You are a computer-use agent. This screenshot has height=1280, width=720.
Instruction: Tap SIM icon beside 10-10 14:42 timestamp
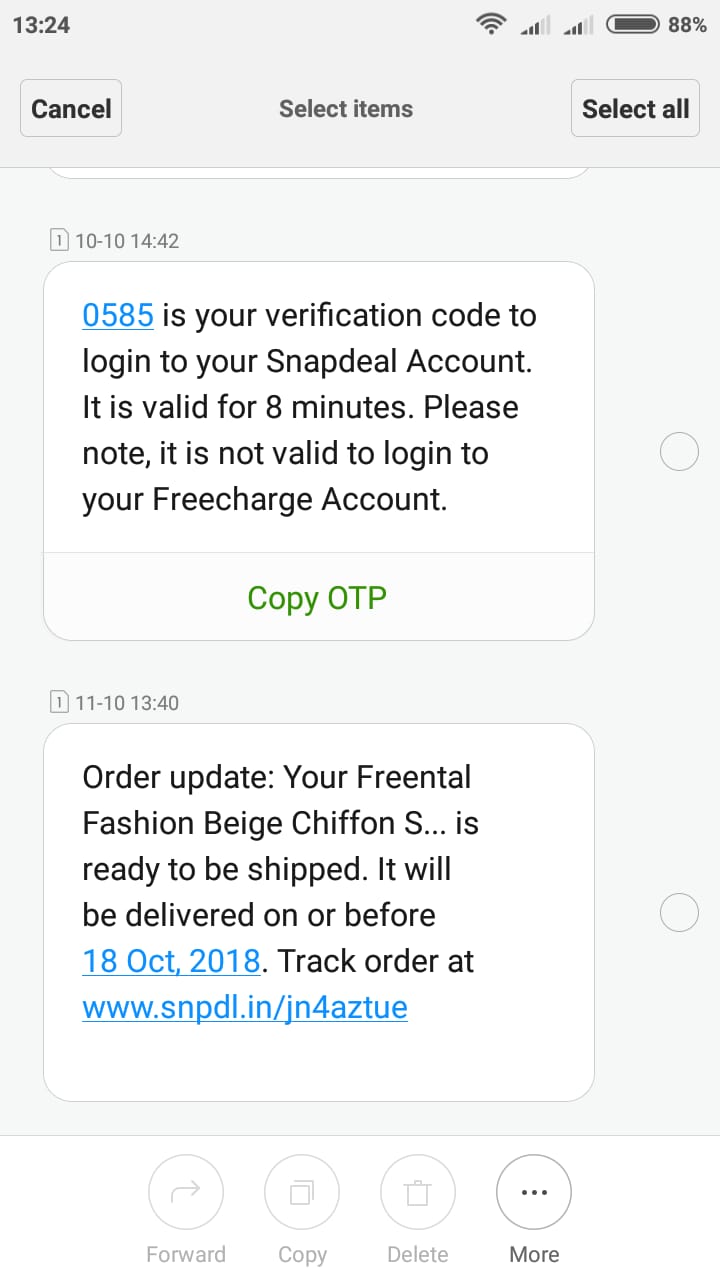(x=59, y=240)
